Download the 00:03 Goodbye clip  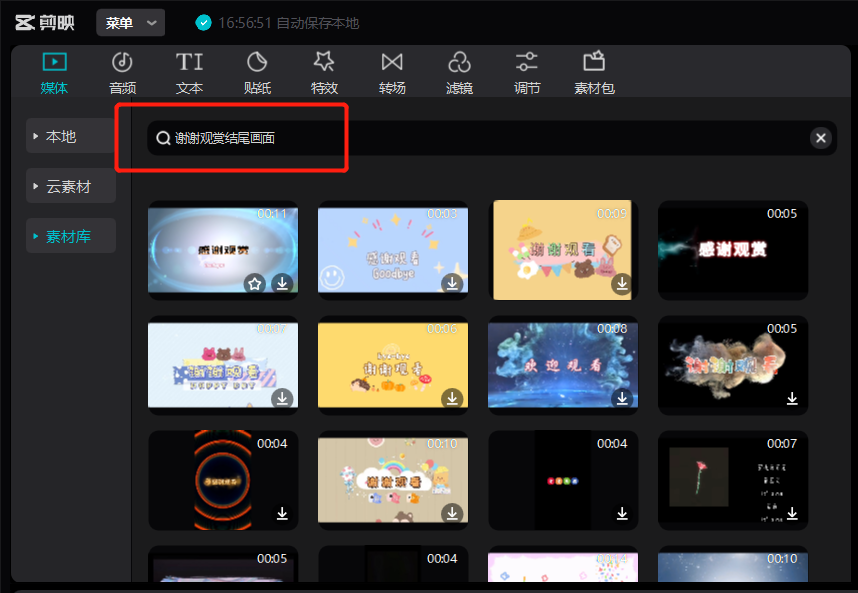click(452, 283)
